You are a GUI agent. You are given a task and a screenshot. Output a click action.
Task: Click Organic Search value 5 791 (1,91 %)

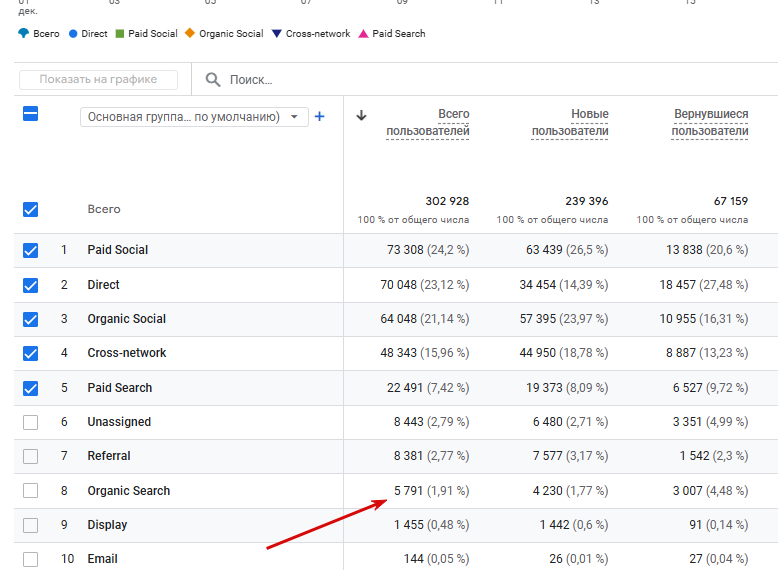click(x=431, y=491)
